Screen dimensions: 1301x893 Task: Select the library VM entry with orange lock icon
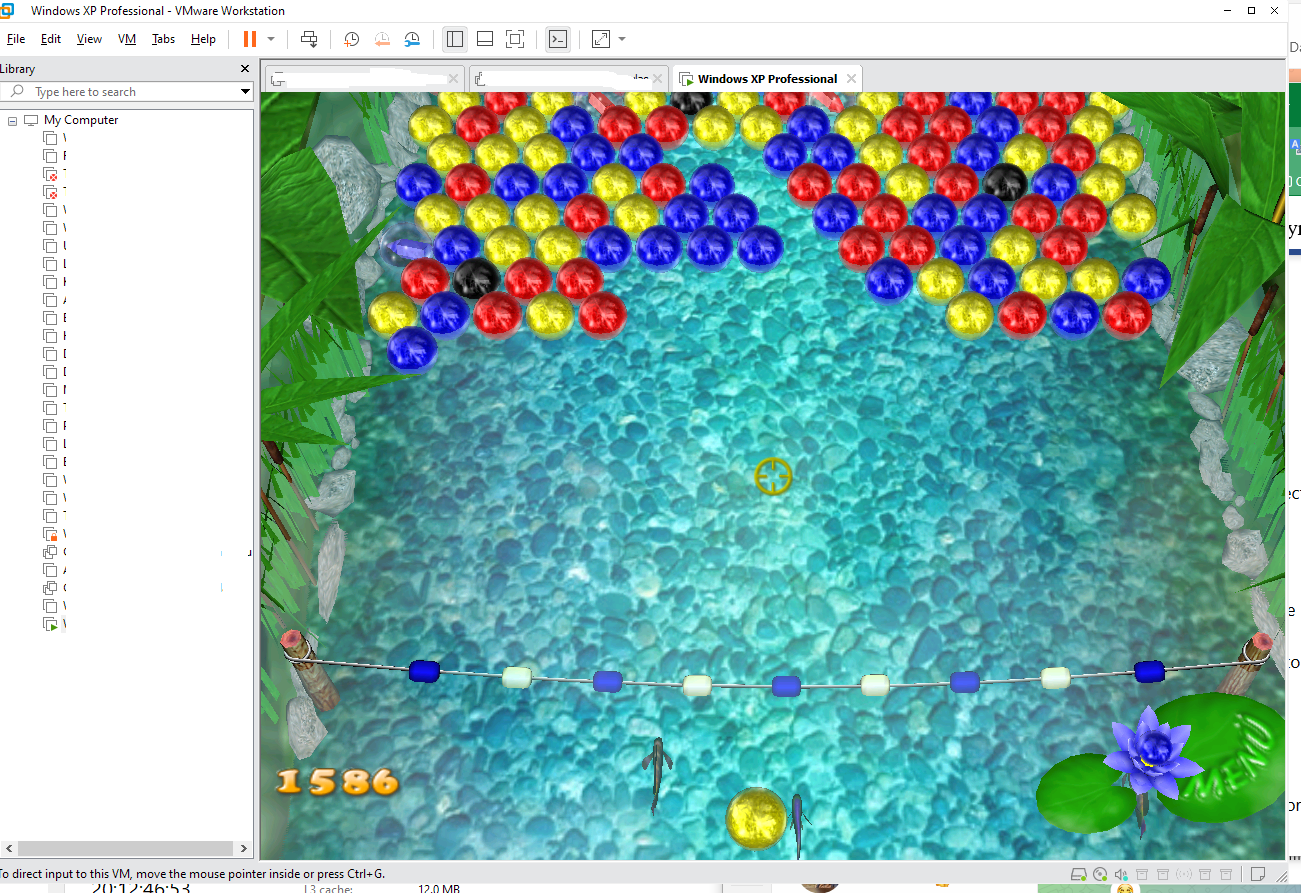coord(50,534)
